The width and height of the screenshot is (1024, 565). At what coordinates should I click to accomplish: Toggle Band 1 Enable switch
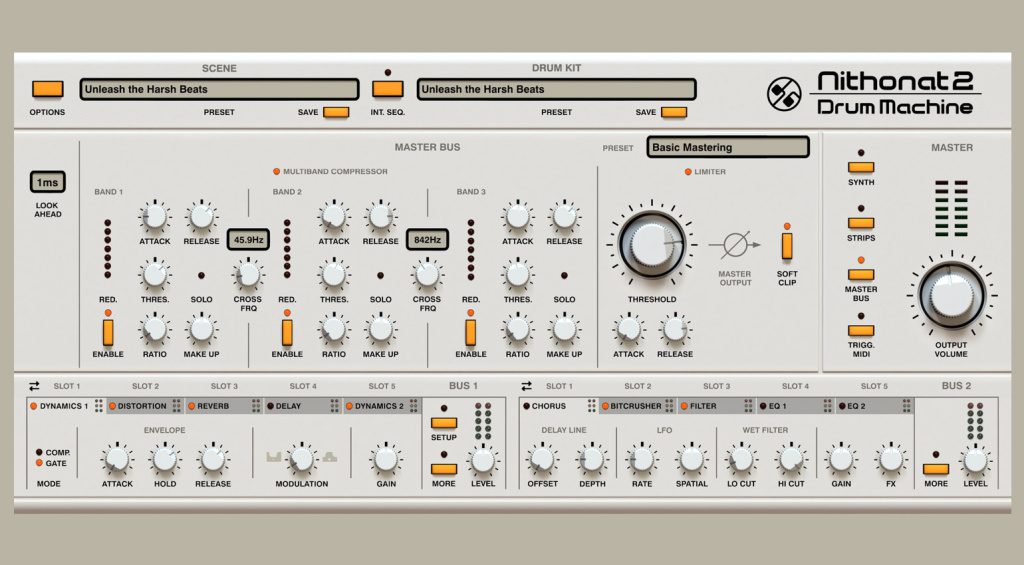(x=108, y=332)
